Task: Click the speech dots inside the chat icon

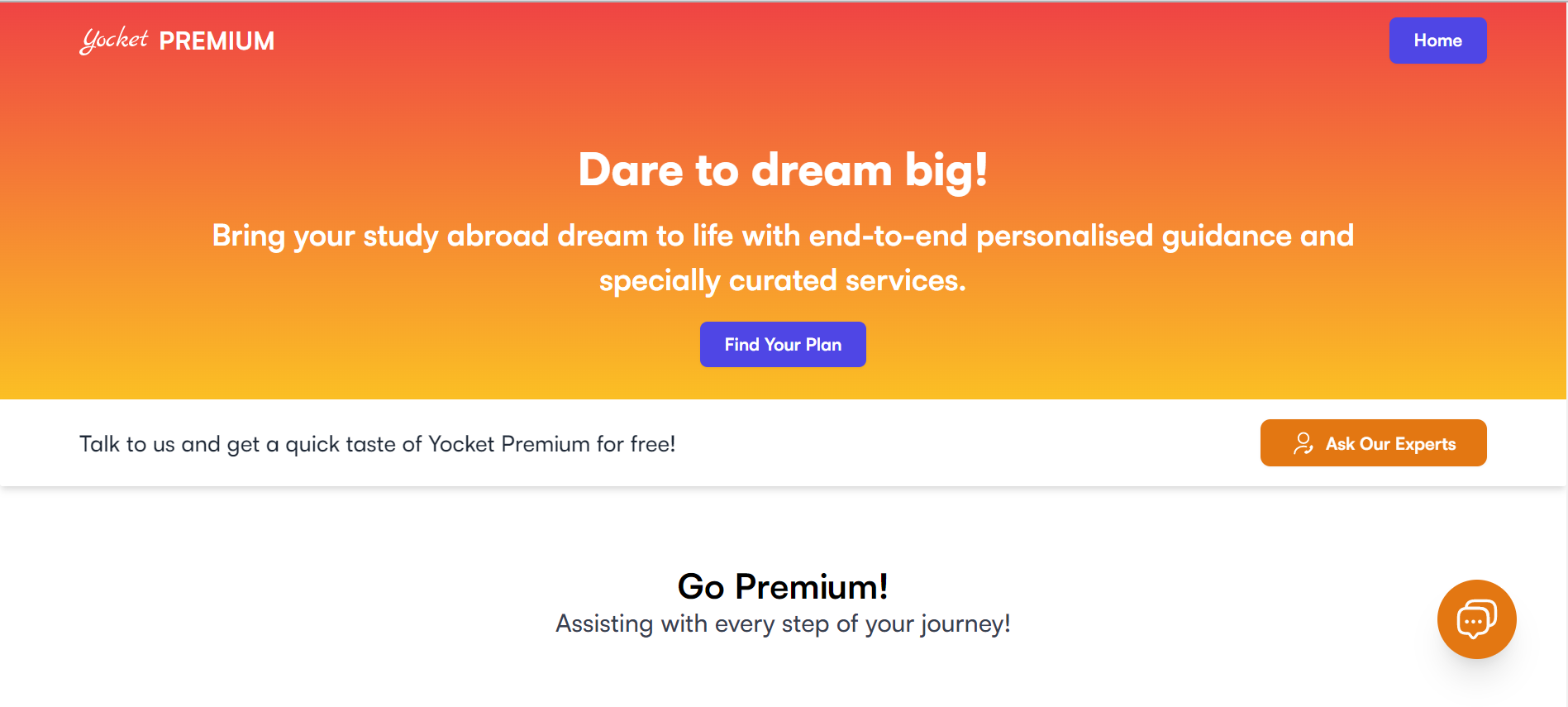Action: click(1472, 622)
